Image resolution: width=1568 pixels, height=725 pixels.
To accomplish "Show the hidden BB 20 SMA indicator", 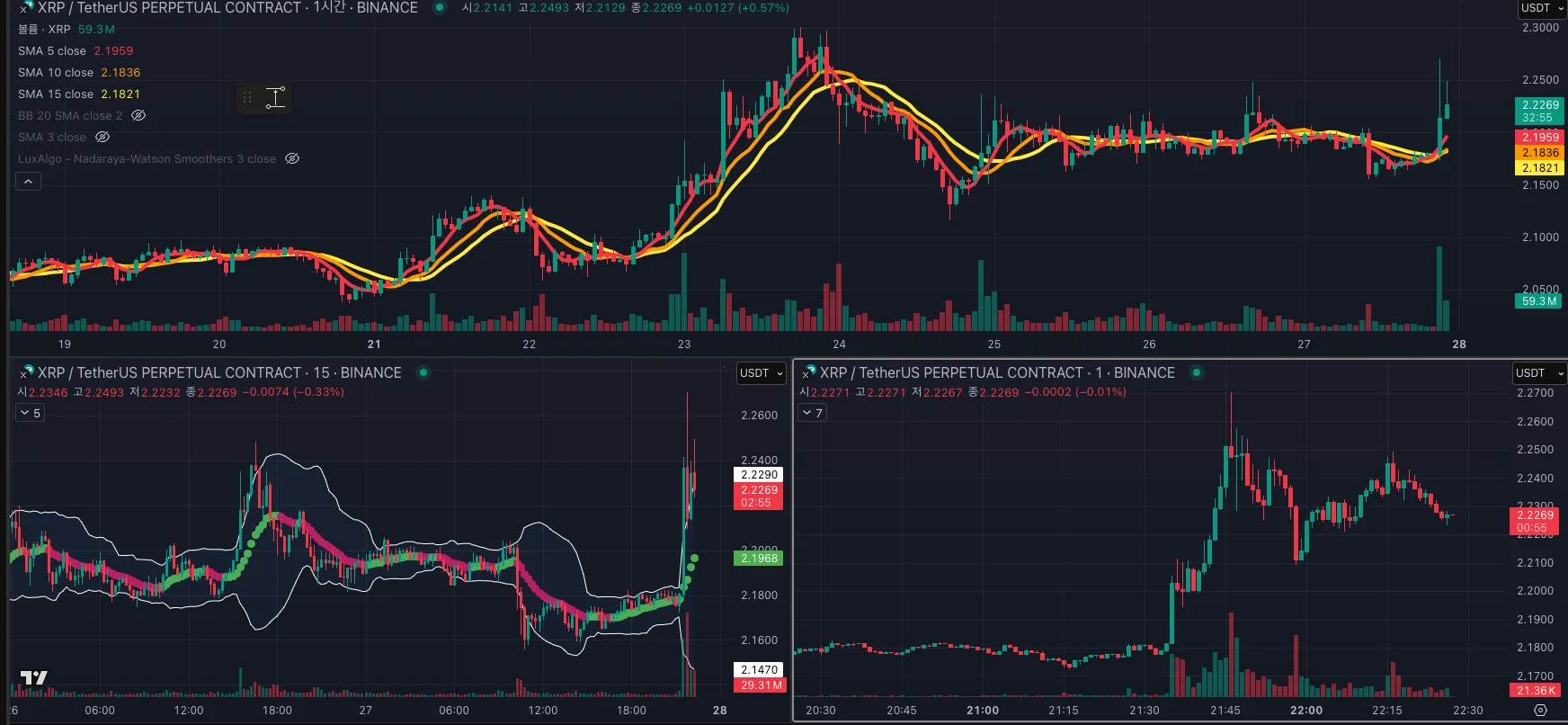I will click(x=138, y=115).
